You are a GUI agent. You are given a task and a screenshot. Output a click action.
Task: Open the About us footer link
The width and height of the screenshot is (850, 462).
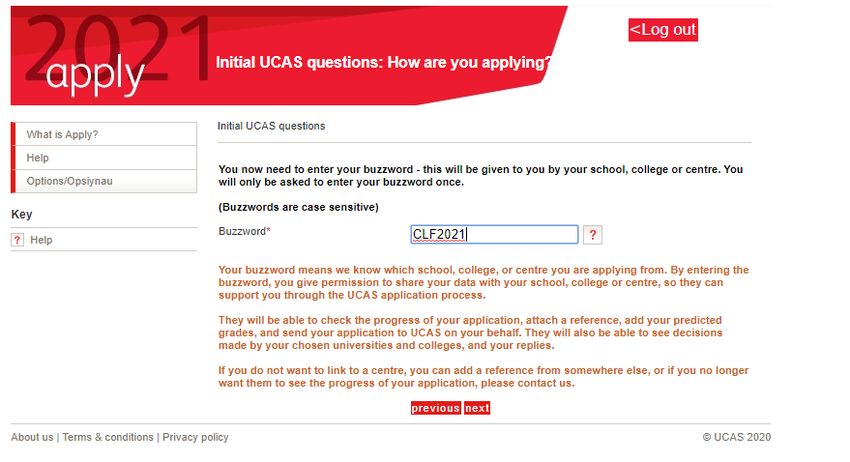coord(32,437)
